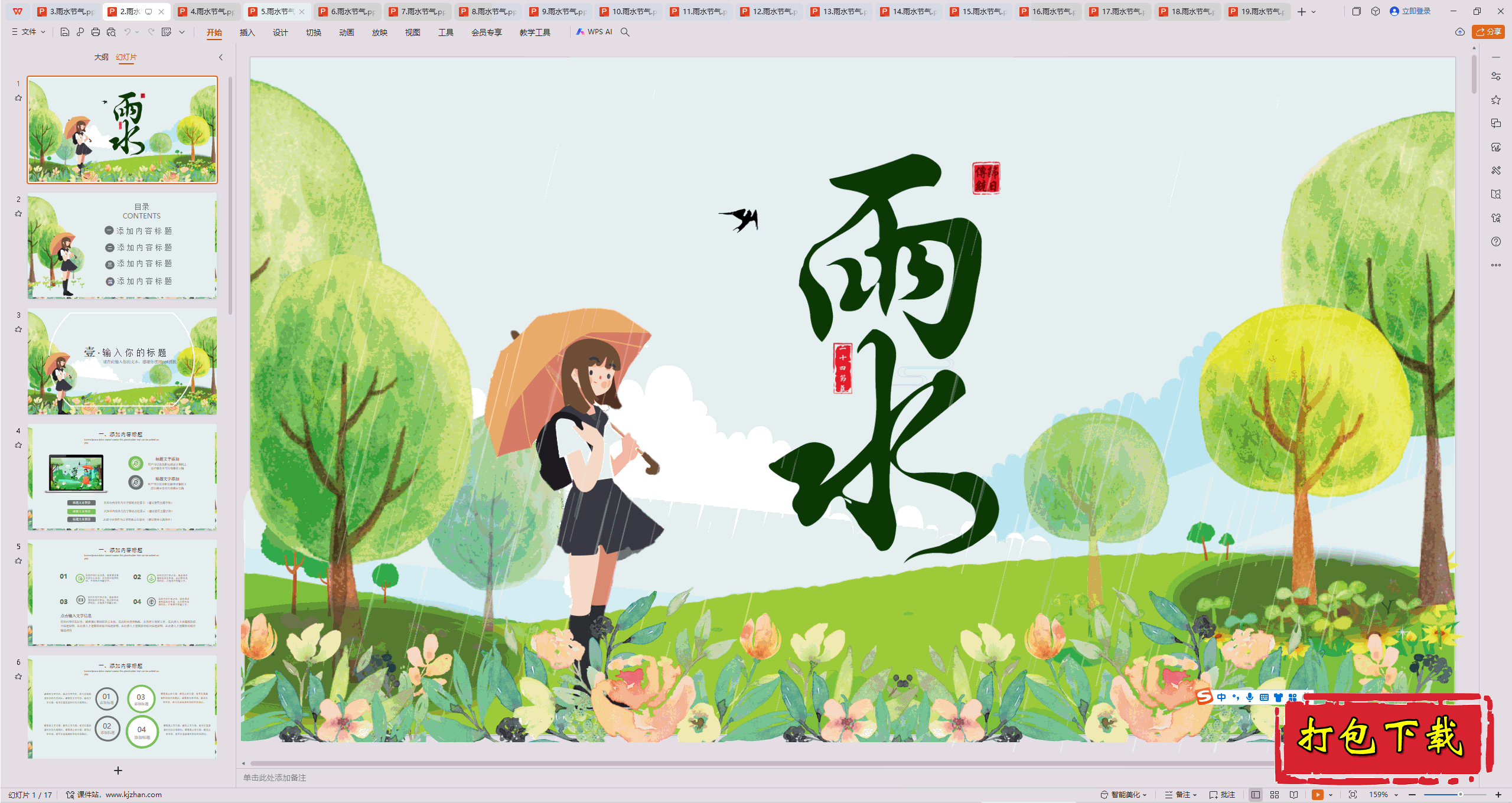Add a new slide with the plus below thumbnails
The image size is (1512, 803).
pos(118,771)
